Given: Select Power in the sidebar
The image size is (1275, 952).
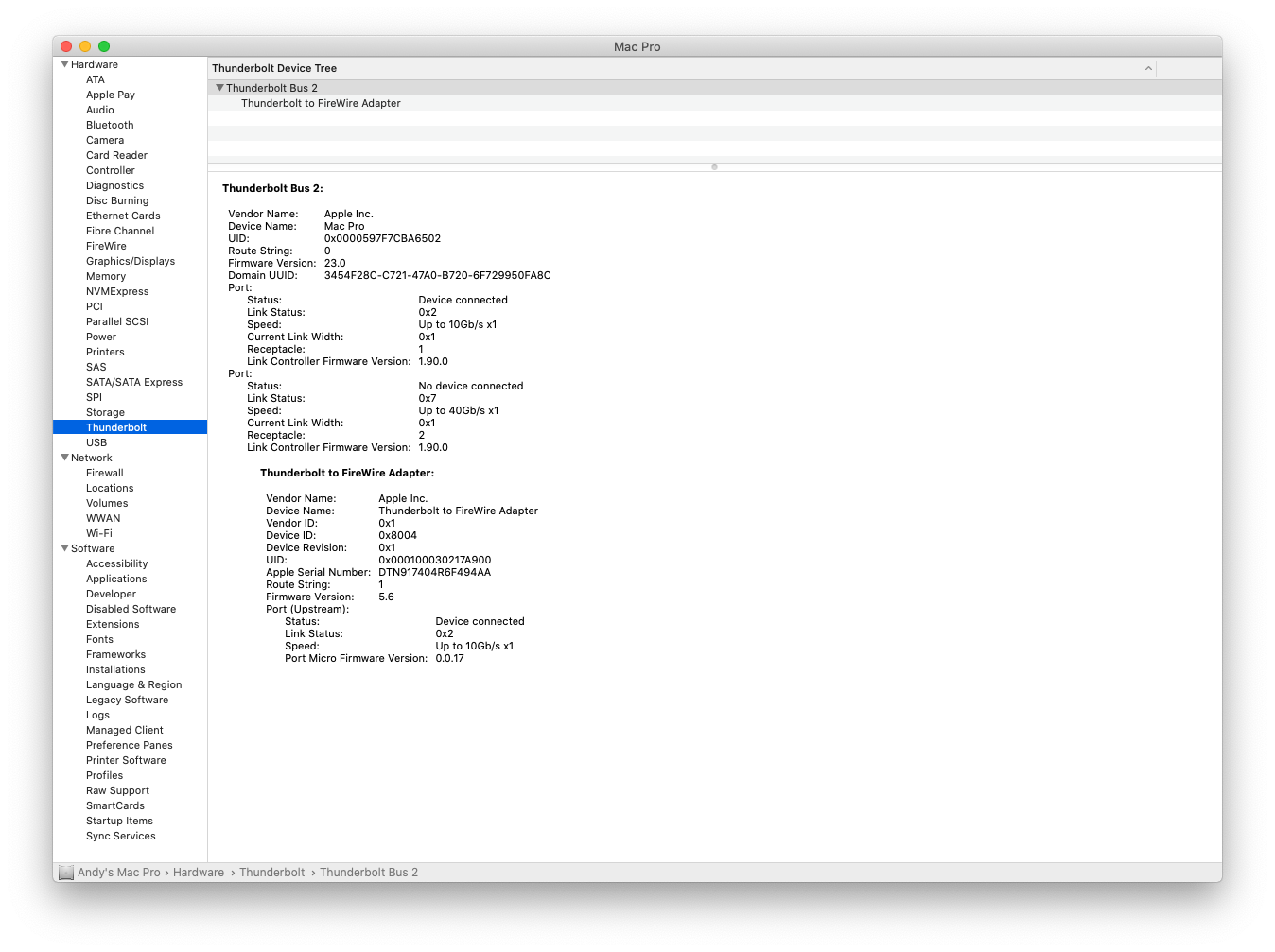Looking at the screenshot, I should click(x=101, y=337).
